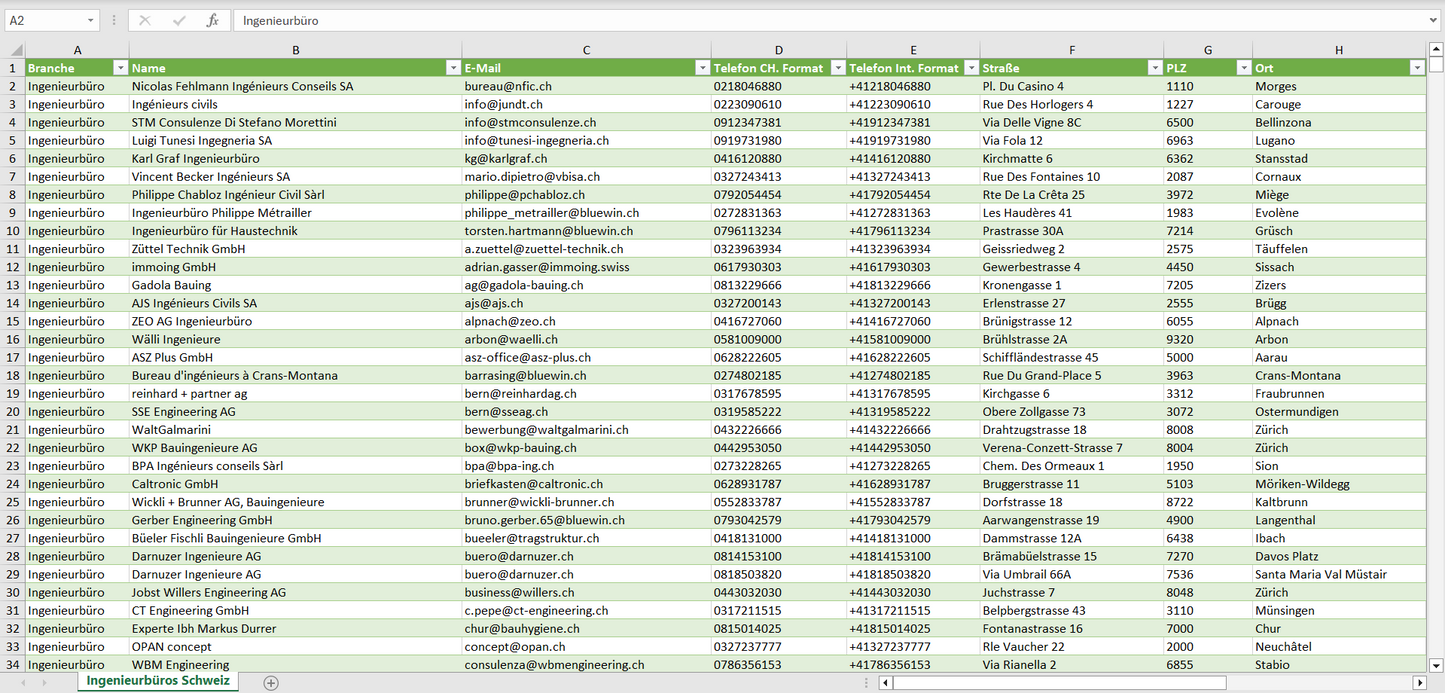Click the horizontal scrollbar thumb
The height and width of the screenshot is (693, 1445).
tap(1058, 682)
